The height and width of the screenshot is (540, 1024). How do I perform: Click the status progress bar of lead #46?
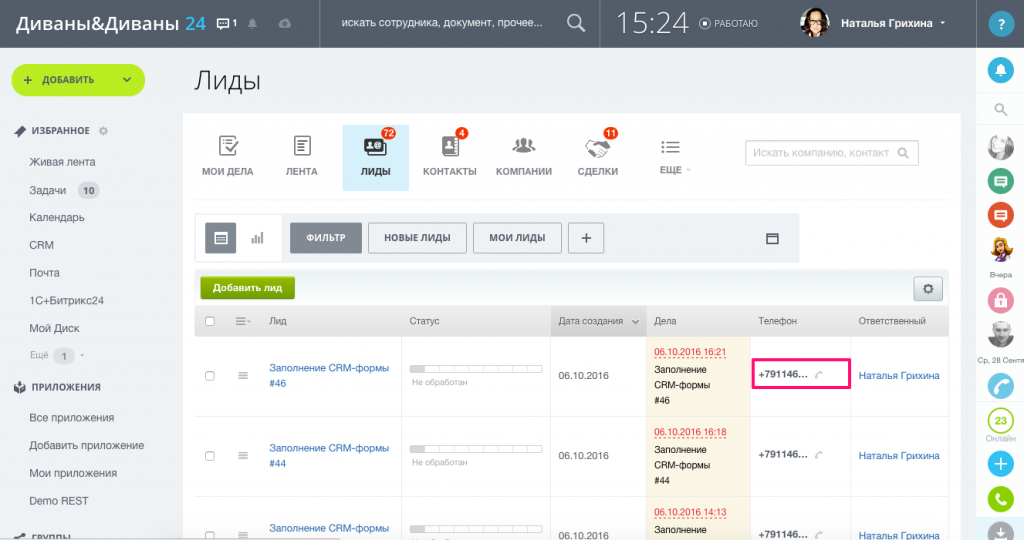[476, 369]
